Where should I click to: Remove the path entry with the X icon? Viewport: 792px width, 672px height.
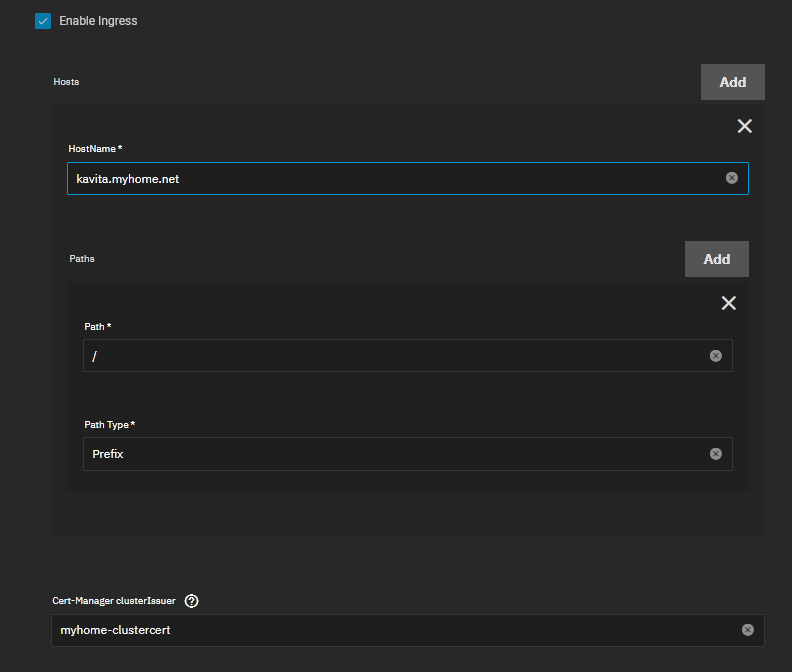(x=728, y=303)
